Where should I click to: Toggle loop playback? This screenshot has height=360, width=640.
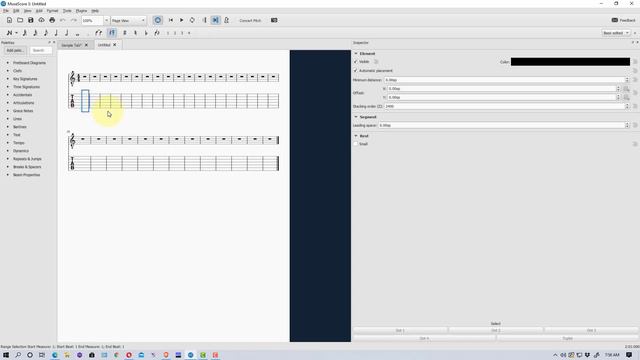(192, 20)
